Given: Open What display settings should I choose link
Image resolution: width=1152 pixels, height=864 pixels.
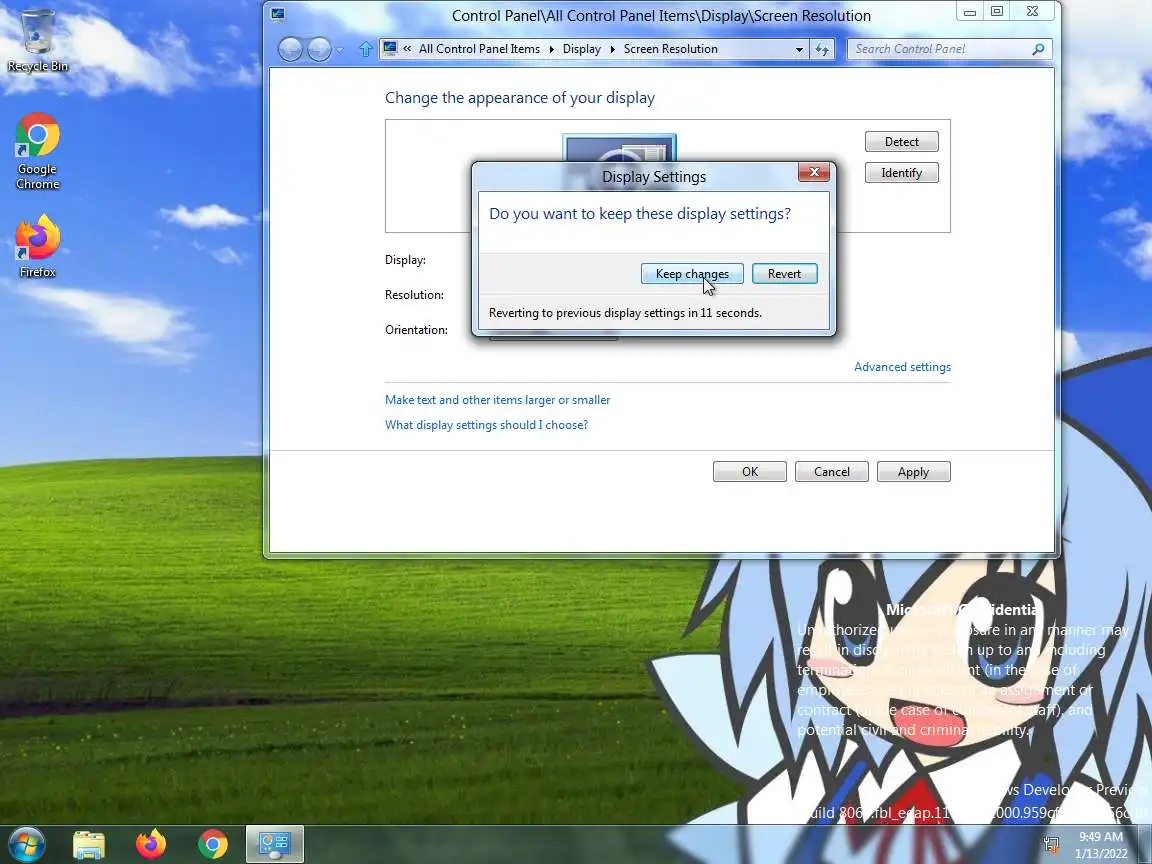Looking at the screenshot, I should tap(486, 425).
